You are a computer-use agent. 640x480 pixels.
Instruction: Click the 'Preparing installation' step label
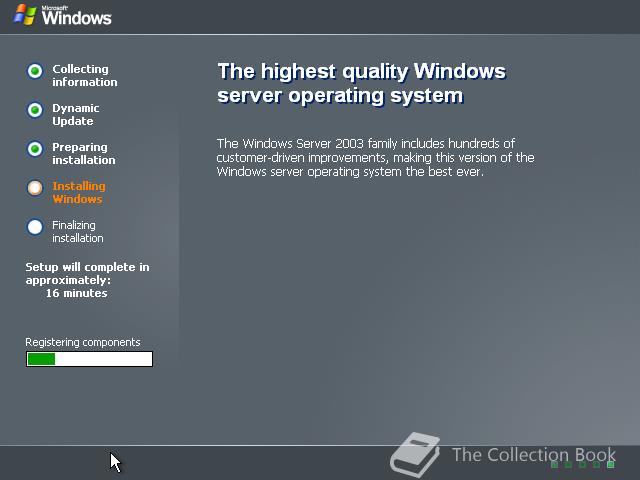84,153
